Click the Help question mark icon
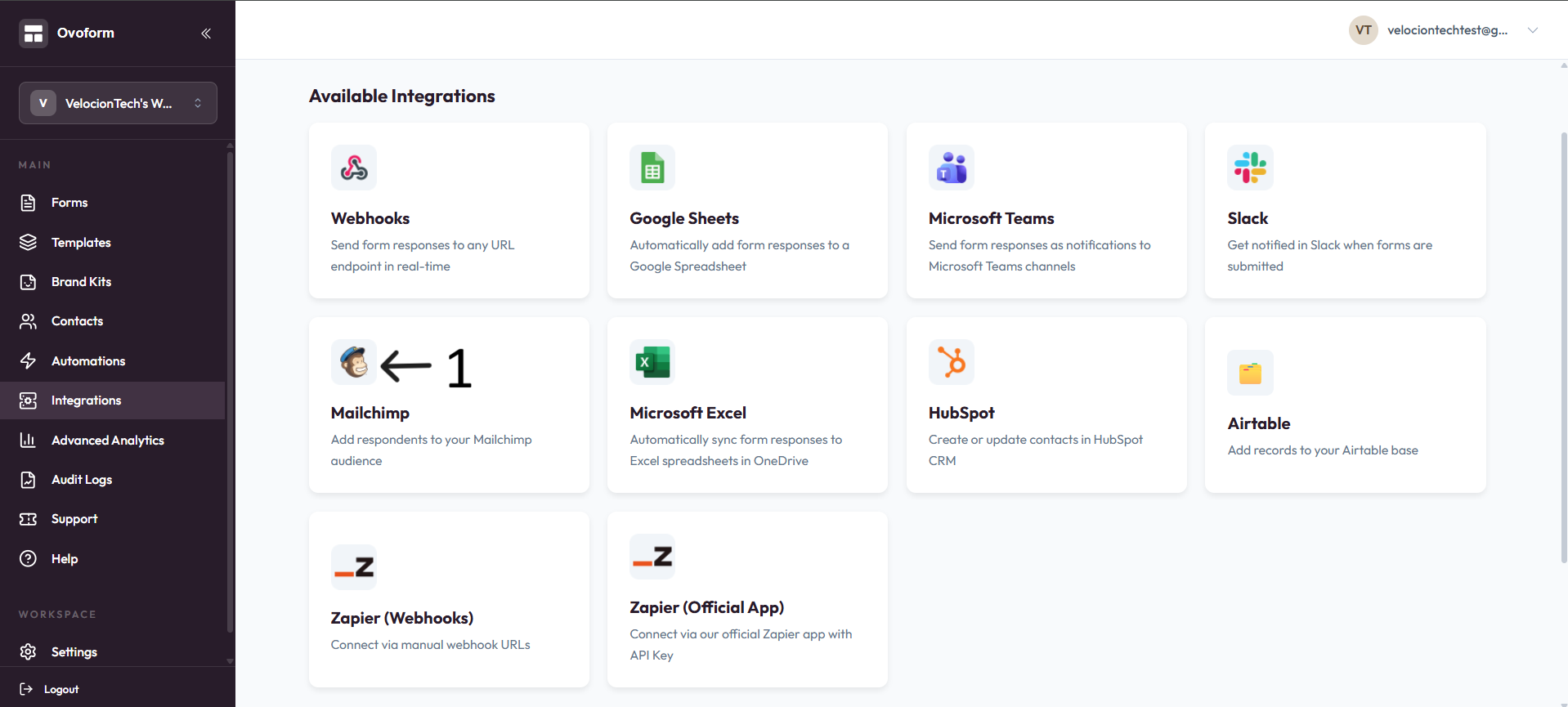The height and width of the screenshot is (707, 1568). [29, 559]
